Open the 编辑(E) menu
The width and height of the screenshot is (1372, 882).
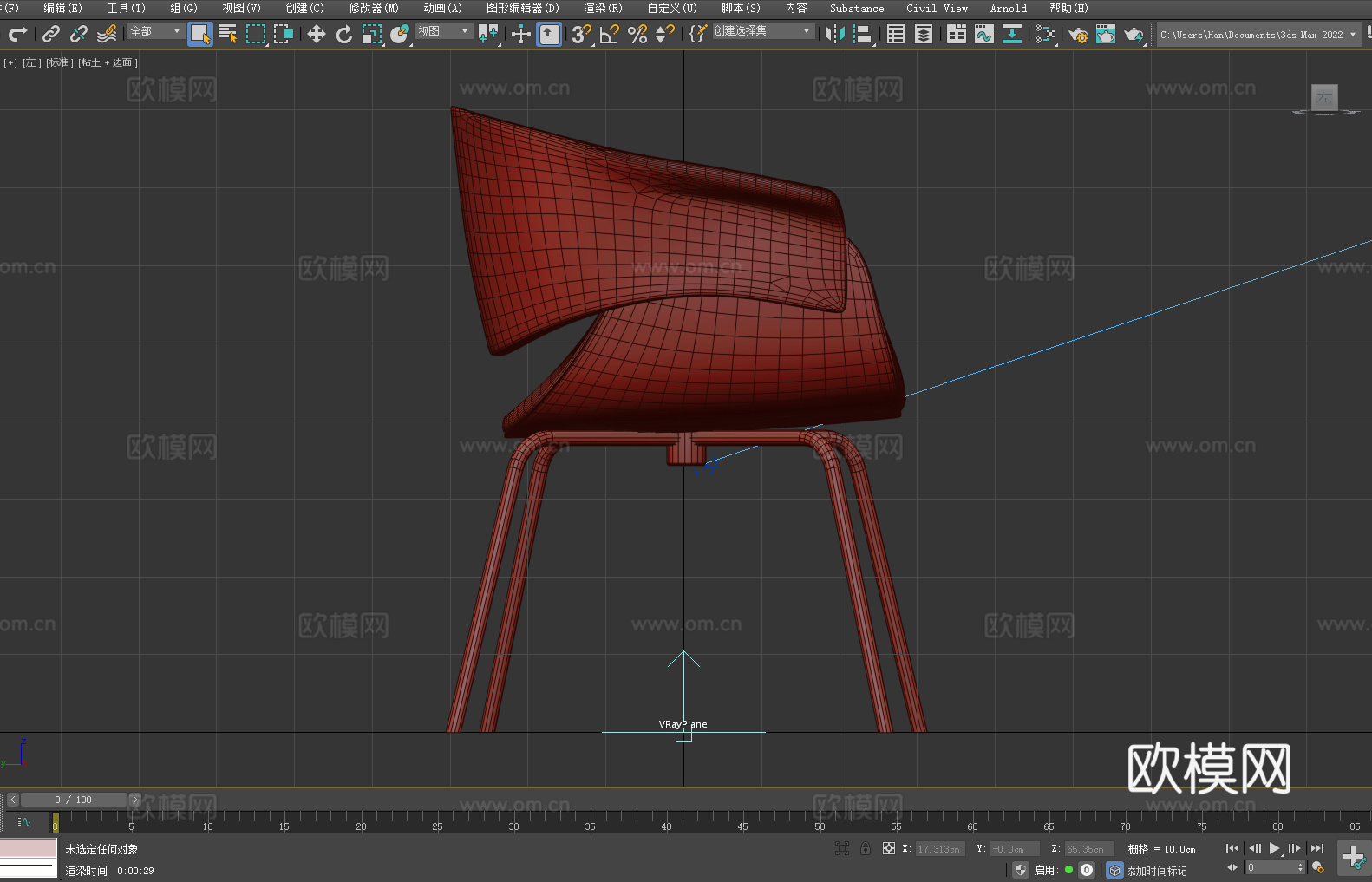[x=62, y=8]
